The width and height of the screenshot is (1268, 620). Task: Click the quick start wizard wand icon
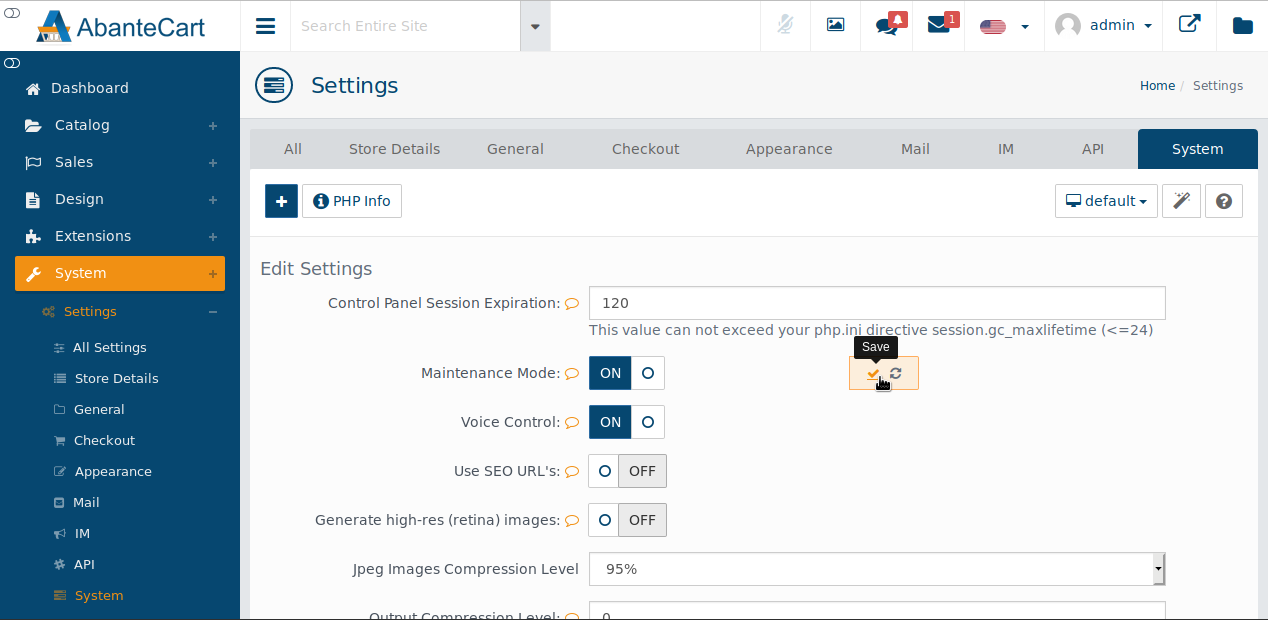1181,201
